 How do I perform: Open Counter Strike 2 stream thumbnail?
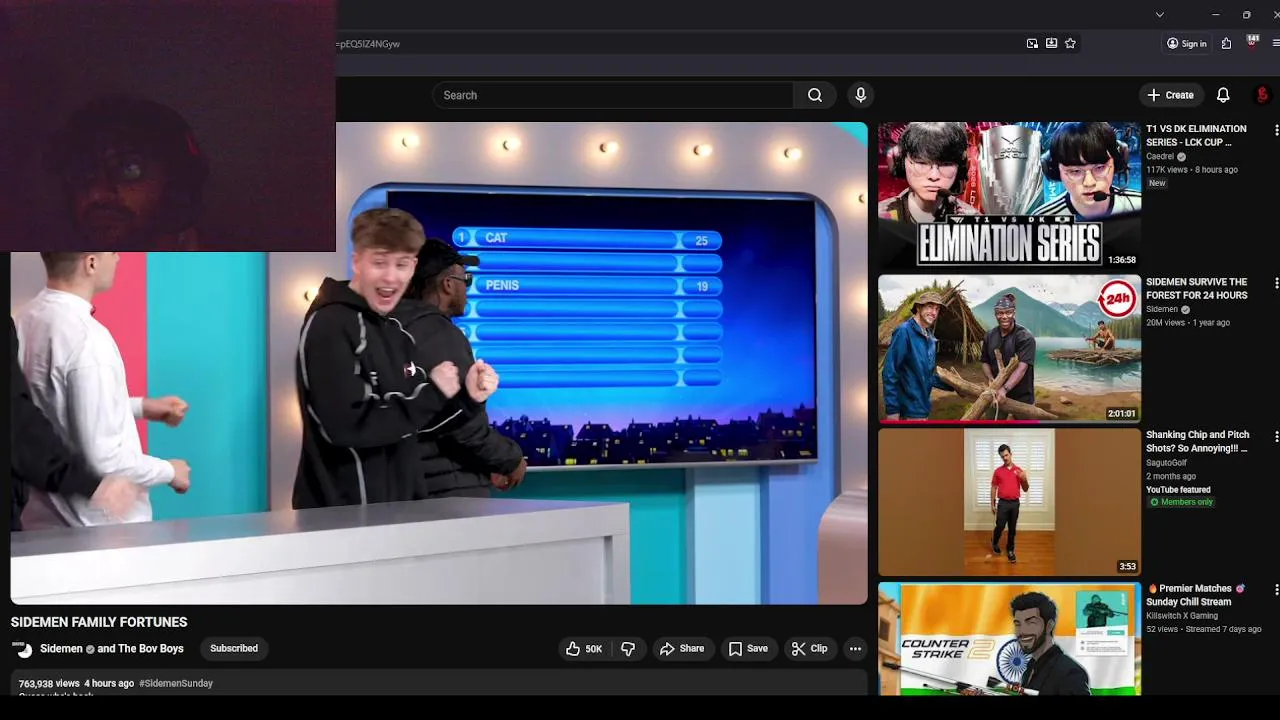1009,639
